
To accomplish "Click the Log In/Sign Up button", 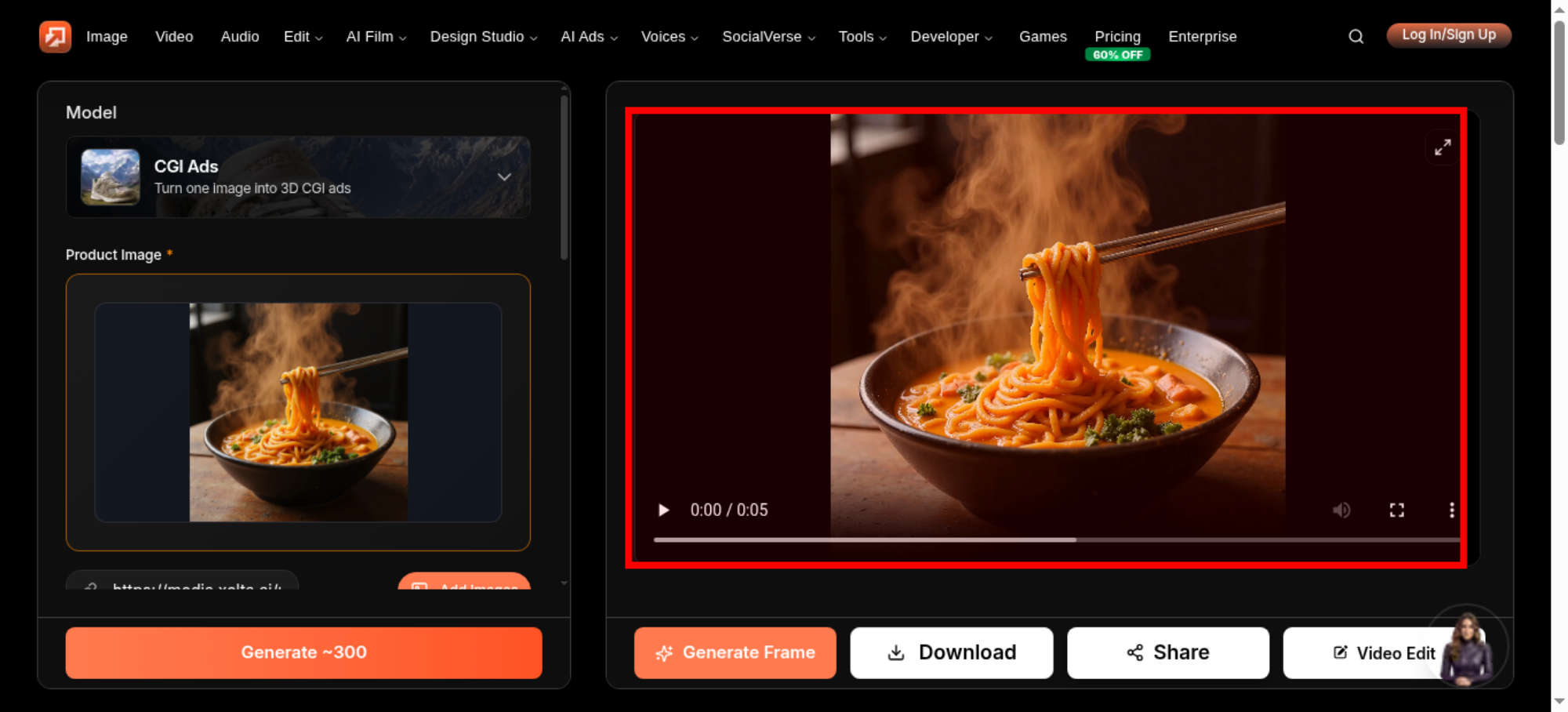I will 1449,35.
